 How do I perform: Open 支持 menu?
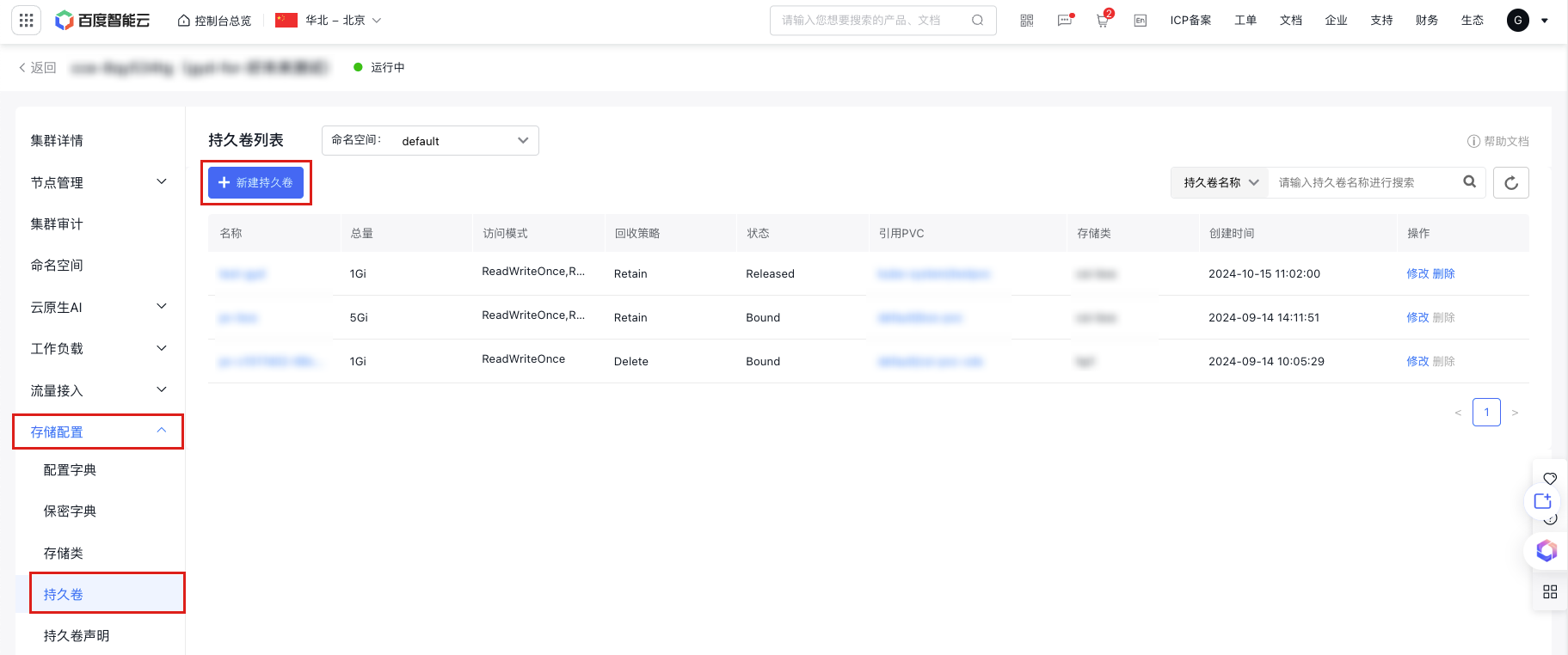(1381, 20)
